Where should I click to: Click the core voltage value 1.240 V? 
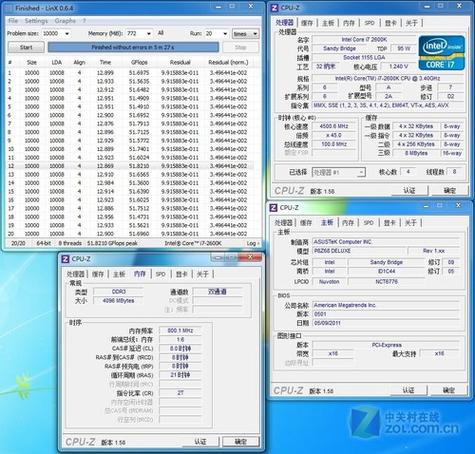coord(398,66)
